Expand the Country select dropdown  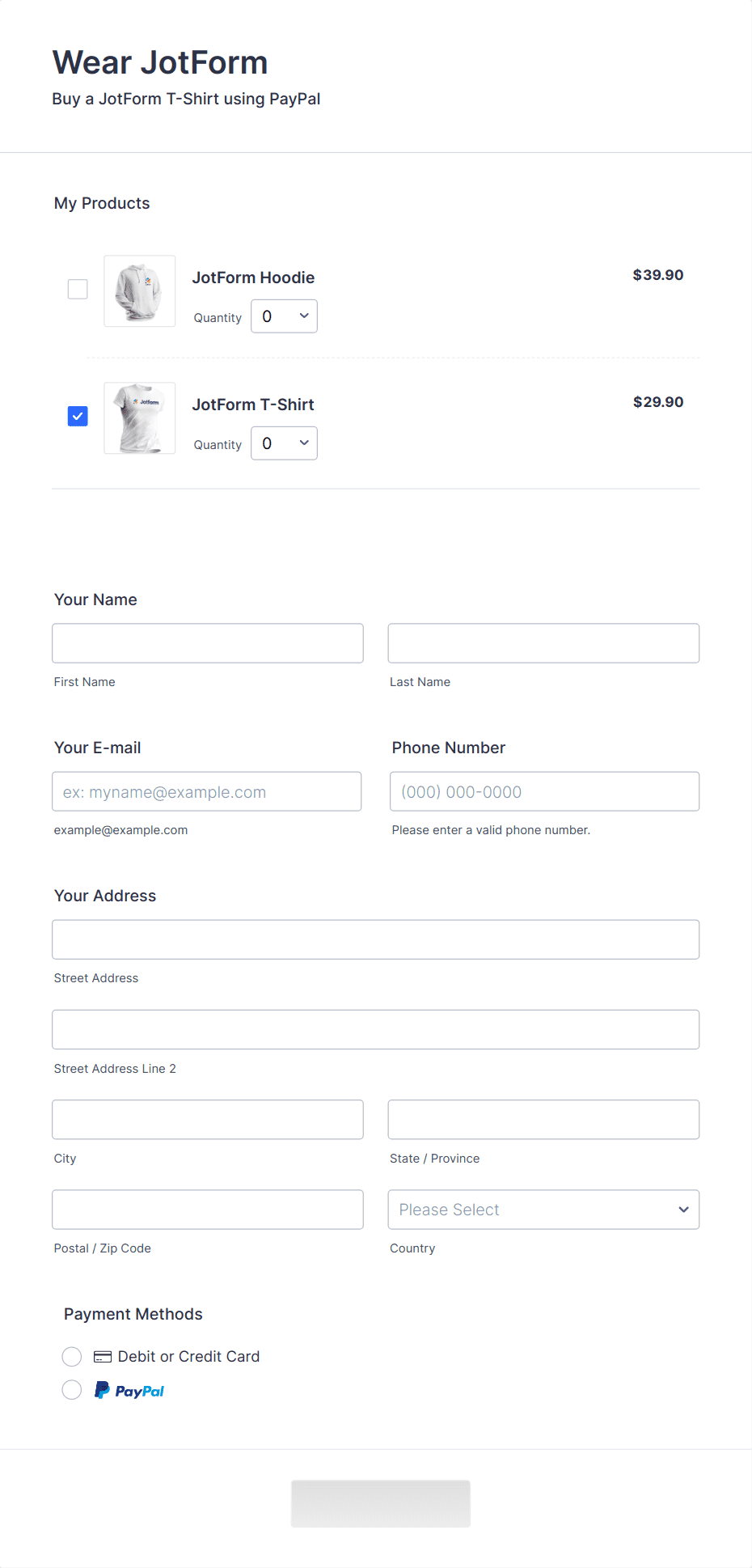coord(543,1210)
